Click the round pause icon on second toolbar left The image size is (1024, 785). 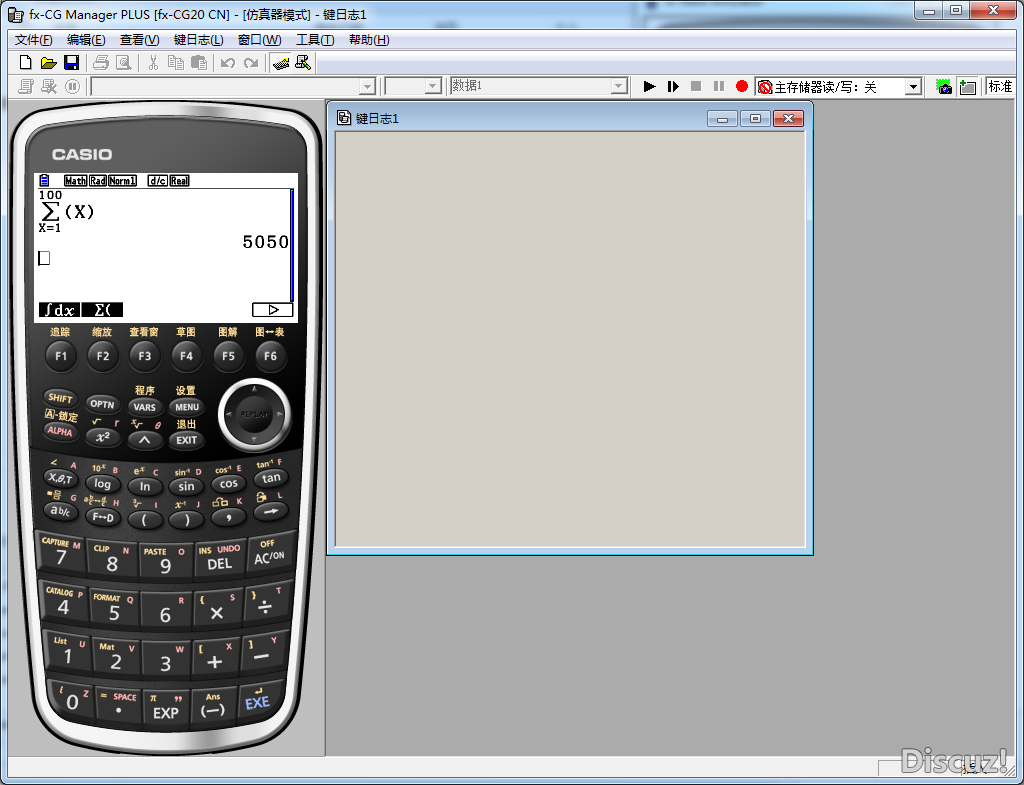pos(72,86)
